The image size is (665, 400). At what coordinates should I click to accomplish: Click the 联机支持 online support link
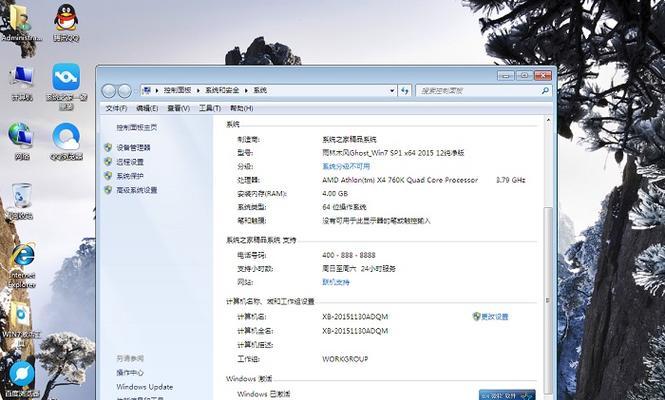click(336, 282)
